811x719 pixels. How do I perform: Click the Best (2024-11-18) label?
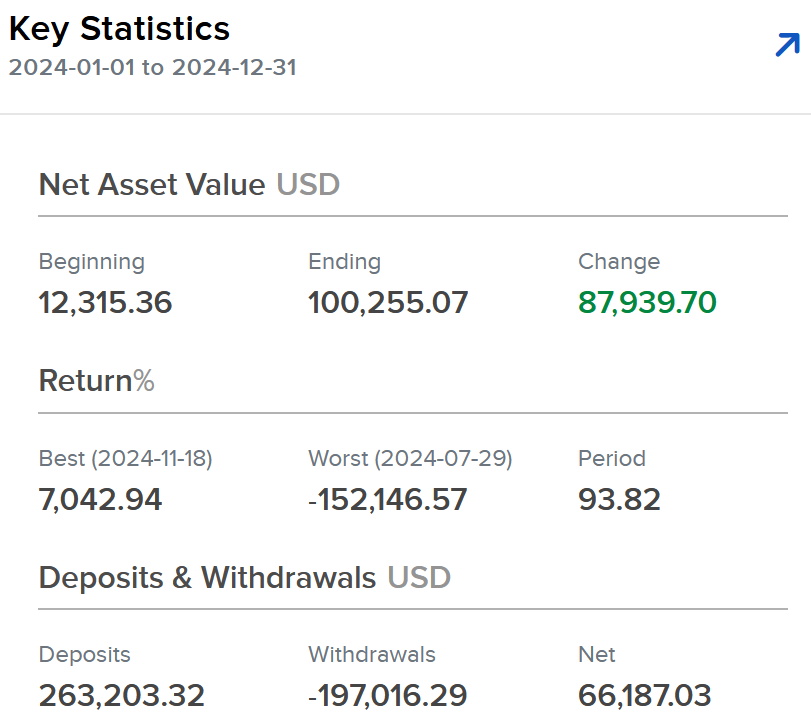click(125, 459)
